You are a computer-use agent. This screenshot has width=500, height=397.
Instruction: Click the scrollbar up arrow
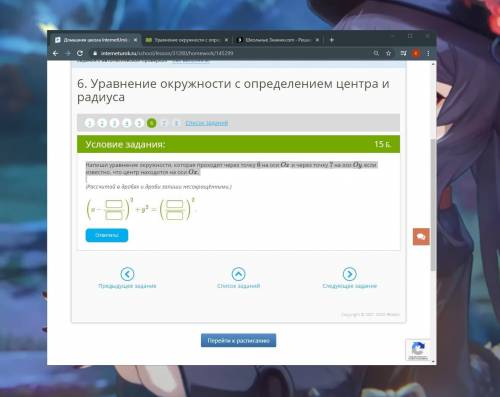pos(433,64)
